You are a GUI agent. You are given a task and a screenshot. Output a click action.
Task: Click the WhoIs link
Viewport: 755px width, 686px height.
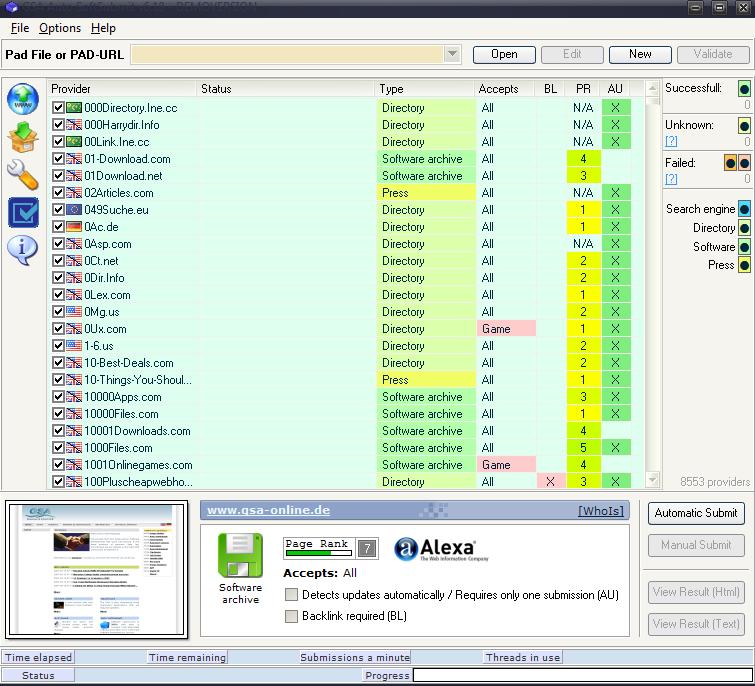click(600, 510)
